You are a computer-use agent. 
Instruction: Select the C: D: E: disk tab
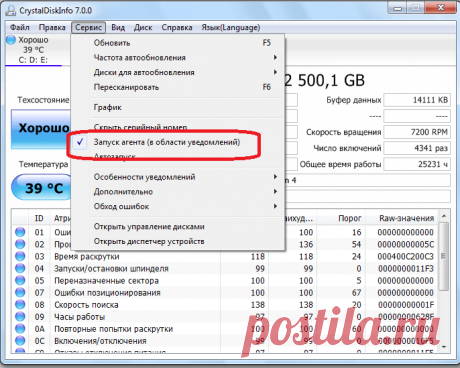point(33,50)
